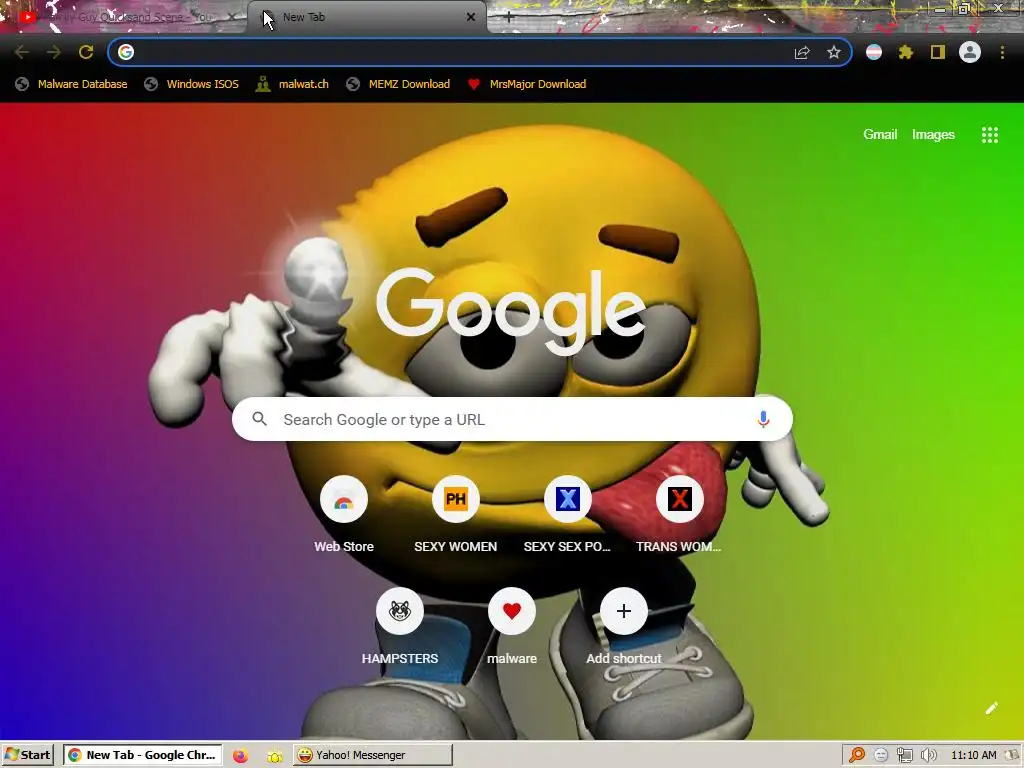
Task: Add a new shortcut tile
Action: [624, 627]
